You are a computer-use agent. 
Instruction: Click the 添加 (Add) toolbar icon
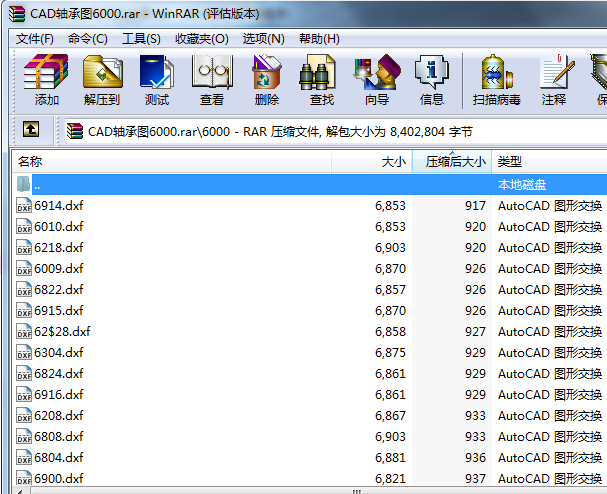(x=46, y=80)
